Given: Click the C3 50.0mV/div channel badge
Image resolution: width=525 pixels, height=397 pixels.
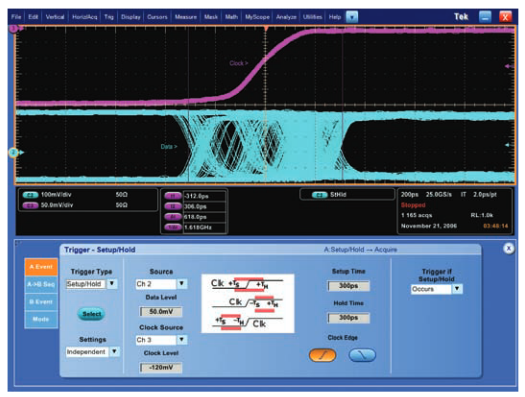Looking at the screenshot, I should [30, 205].
